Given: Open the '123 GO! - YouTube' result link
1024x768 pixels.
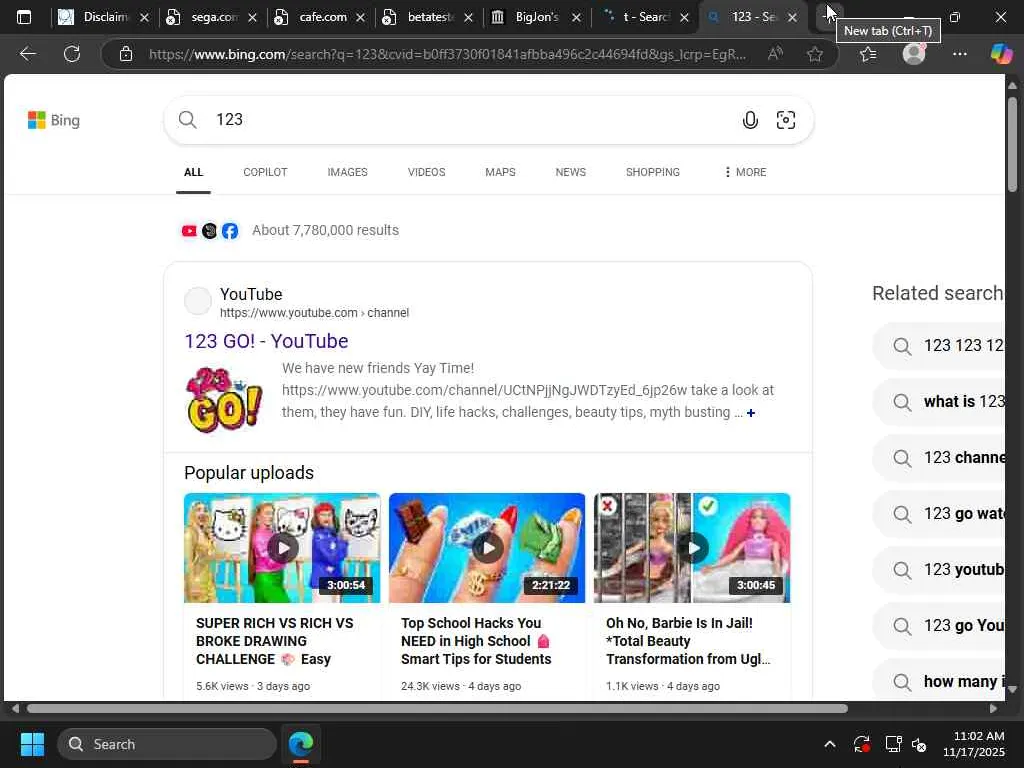Looking at the screenshot, I should click(266, 341).
